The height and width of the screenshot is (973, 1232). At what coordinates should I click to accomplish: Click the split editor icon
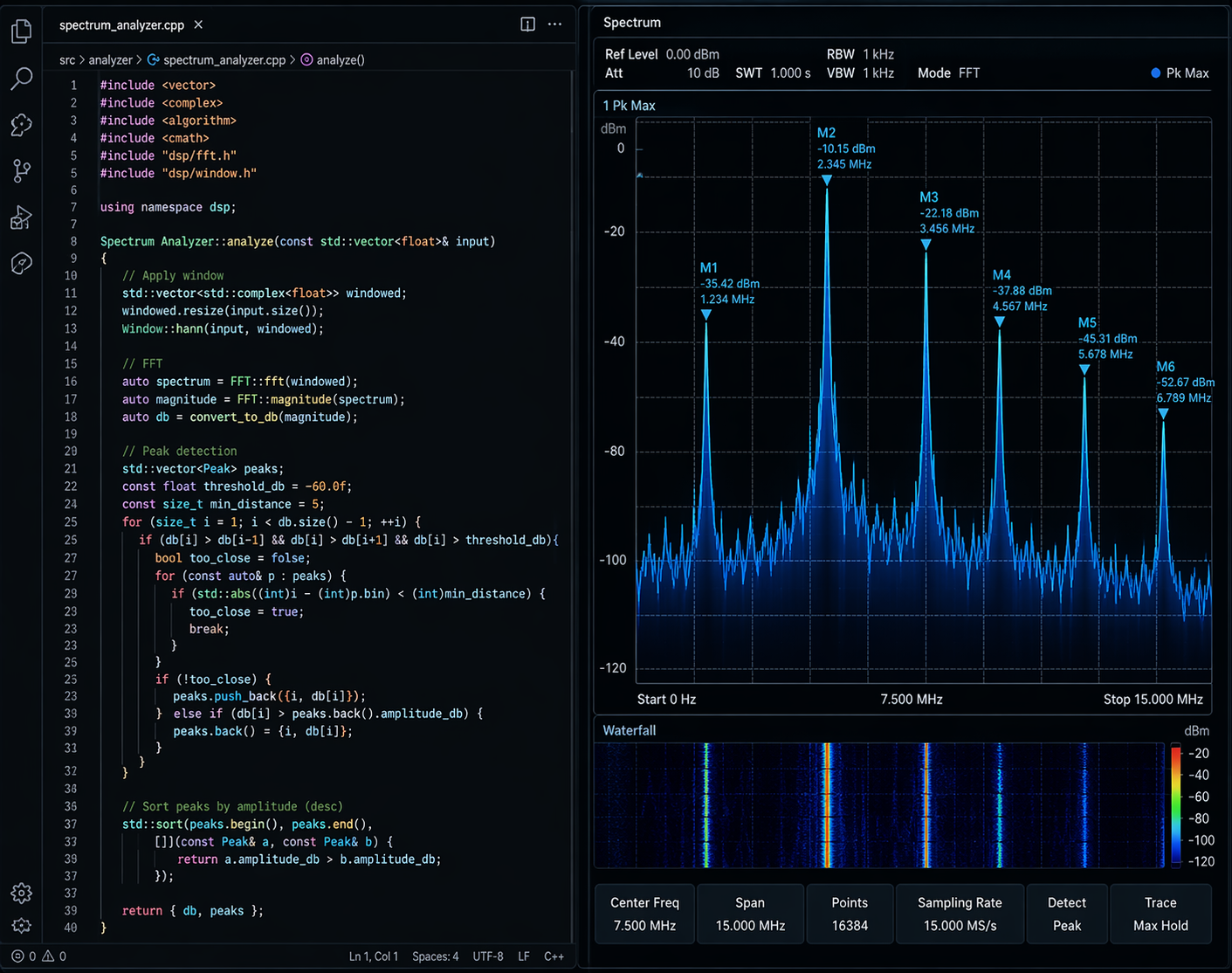tap(527, 24)
